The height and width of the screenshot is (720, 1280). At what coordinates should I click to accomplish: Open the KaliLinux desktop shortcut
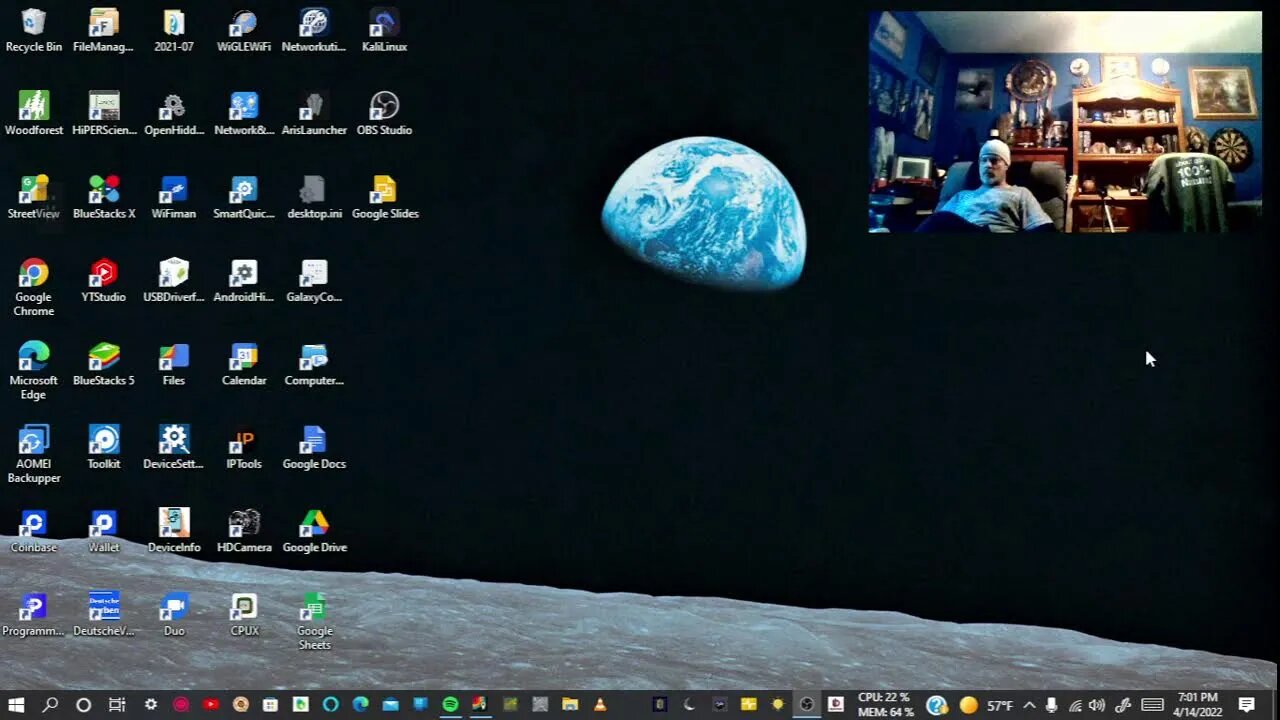tap(384, 30)
